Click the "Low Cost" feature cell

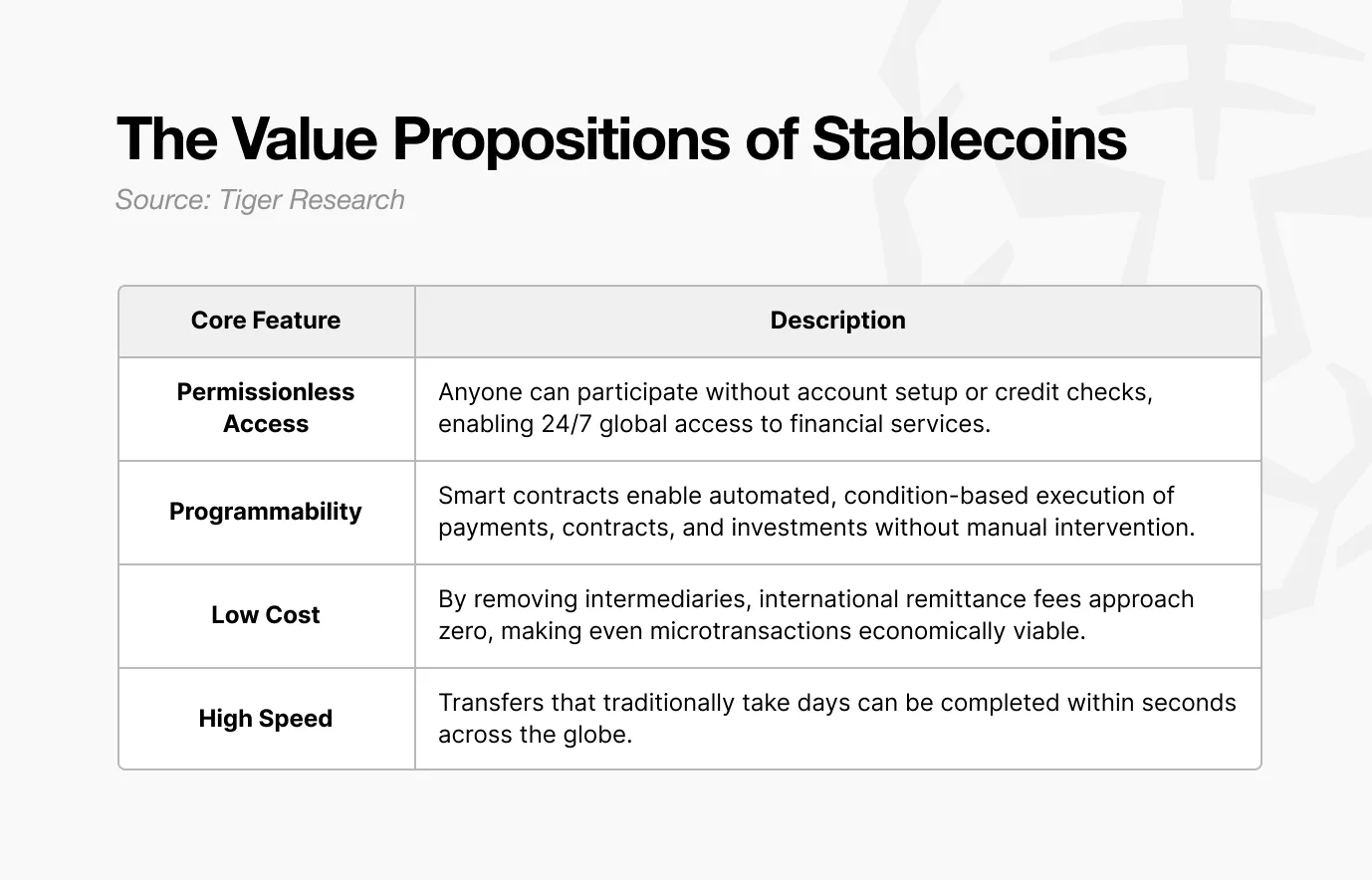[266, 615]
